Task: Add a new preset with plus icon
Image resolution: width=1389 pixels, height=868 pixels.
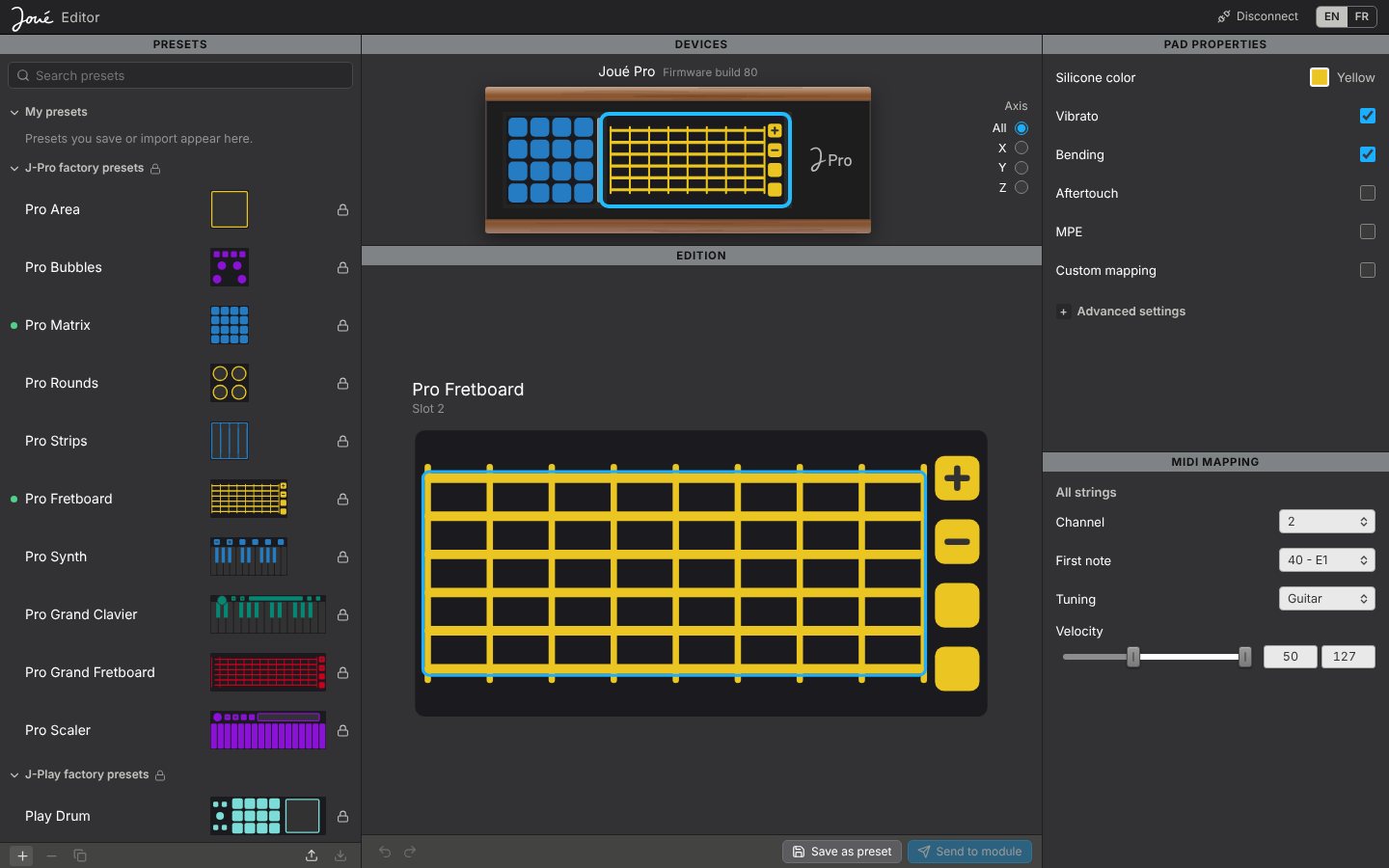Action: coord(22,855)
